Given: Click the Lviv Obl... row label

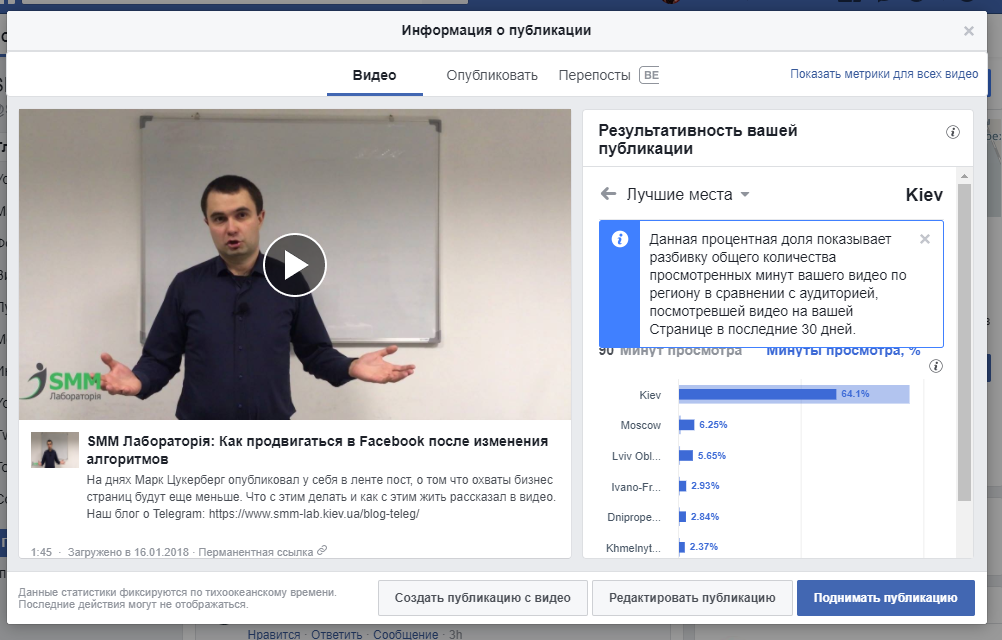Looking at the screenshot, I should coord(636,456).
